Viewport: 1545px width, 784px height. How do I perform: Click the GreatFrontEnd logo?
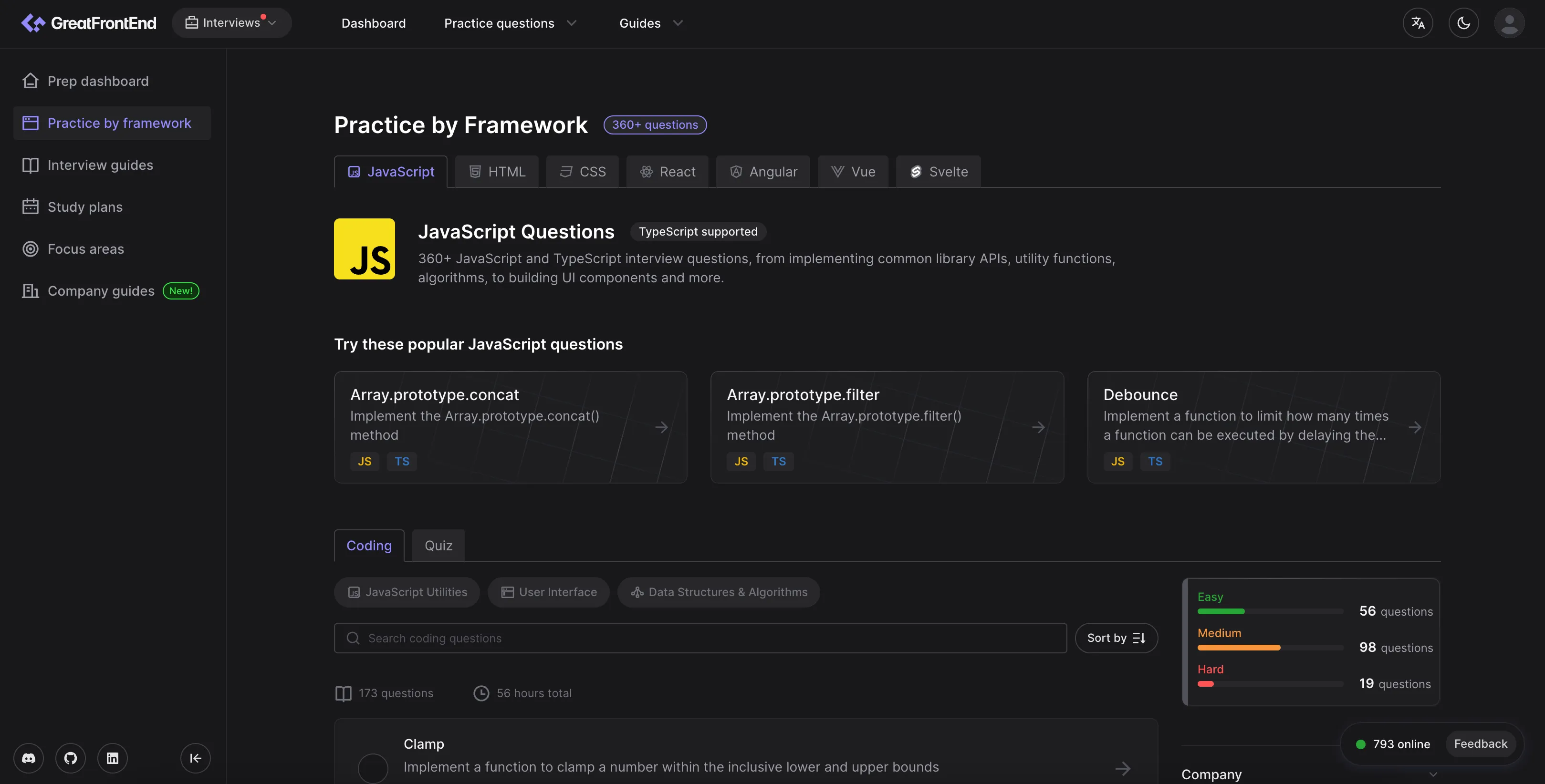89,23
